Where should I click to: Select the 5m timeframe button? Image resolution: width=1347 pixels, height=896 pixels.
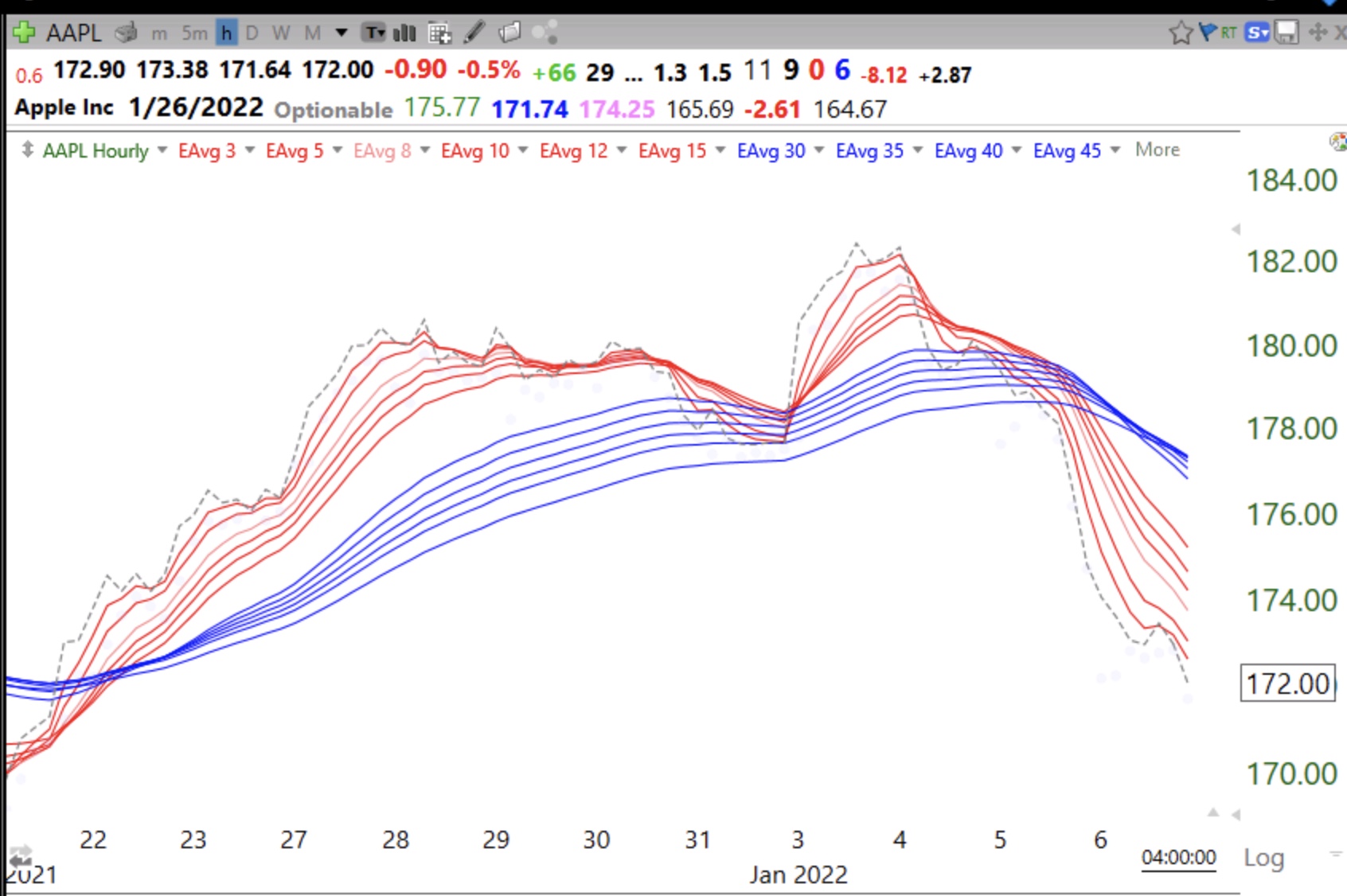pos(193,33)
